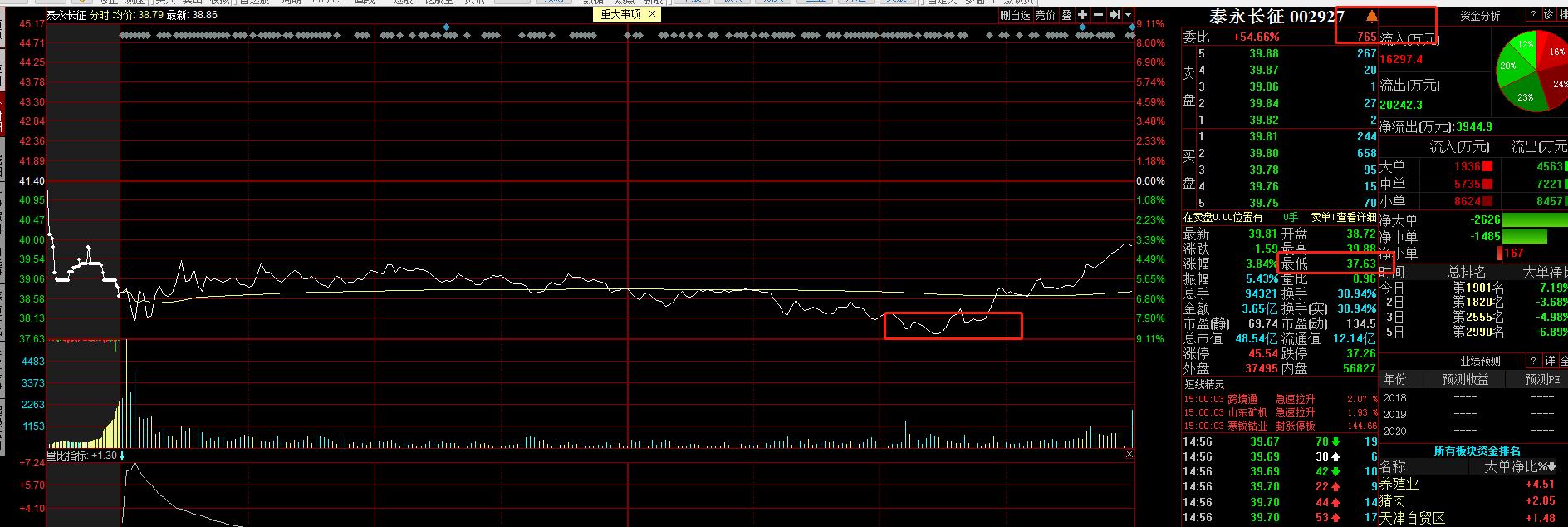Viewport: 1568px width, 527px height.
Task: Zoom in chart with plus icon
Action: coord(1083,15)
